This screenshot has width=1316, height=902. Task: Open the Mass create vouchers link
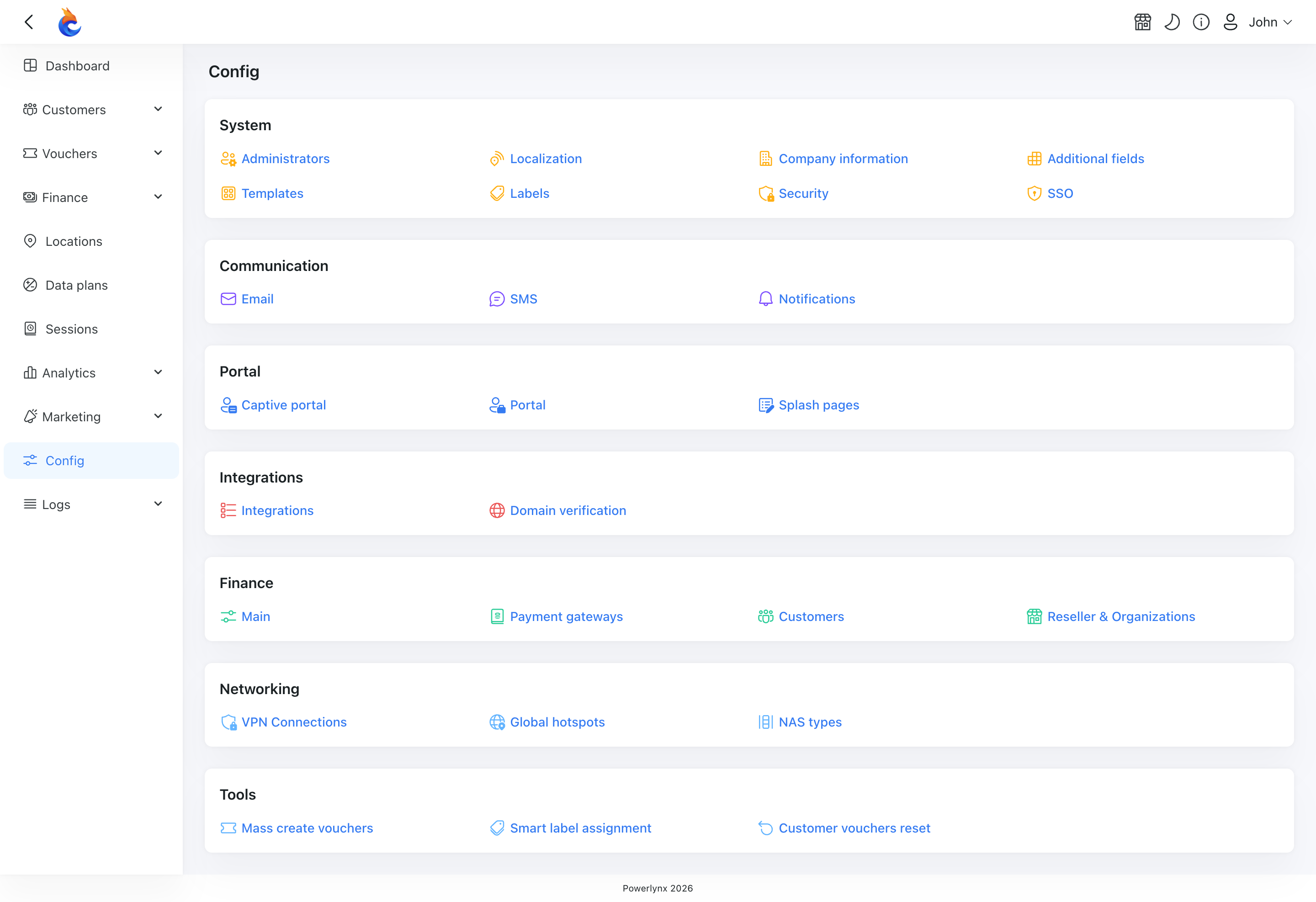[307, 828]
